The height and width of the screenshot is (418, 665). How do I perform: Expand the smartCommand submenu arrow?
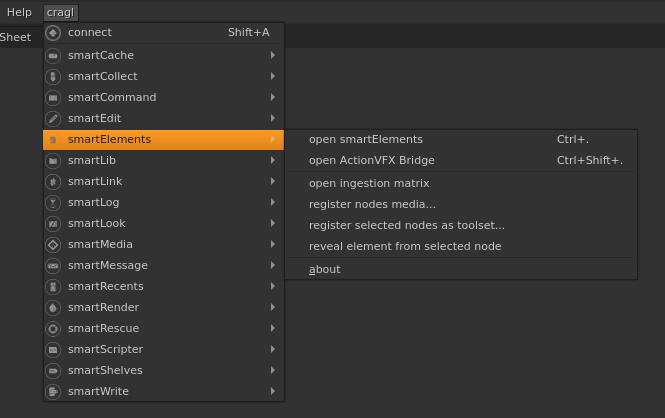pos(273,97)
